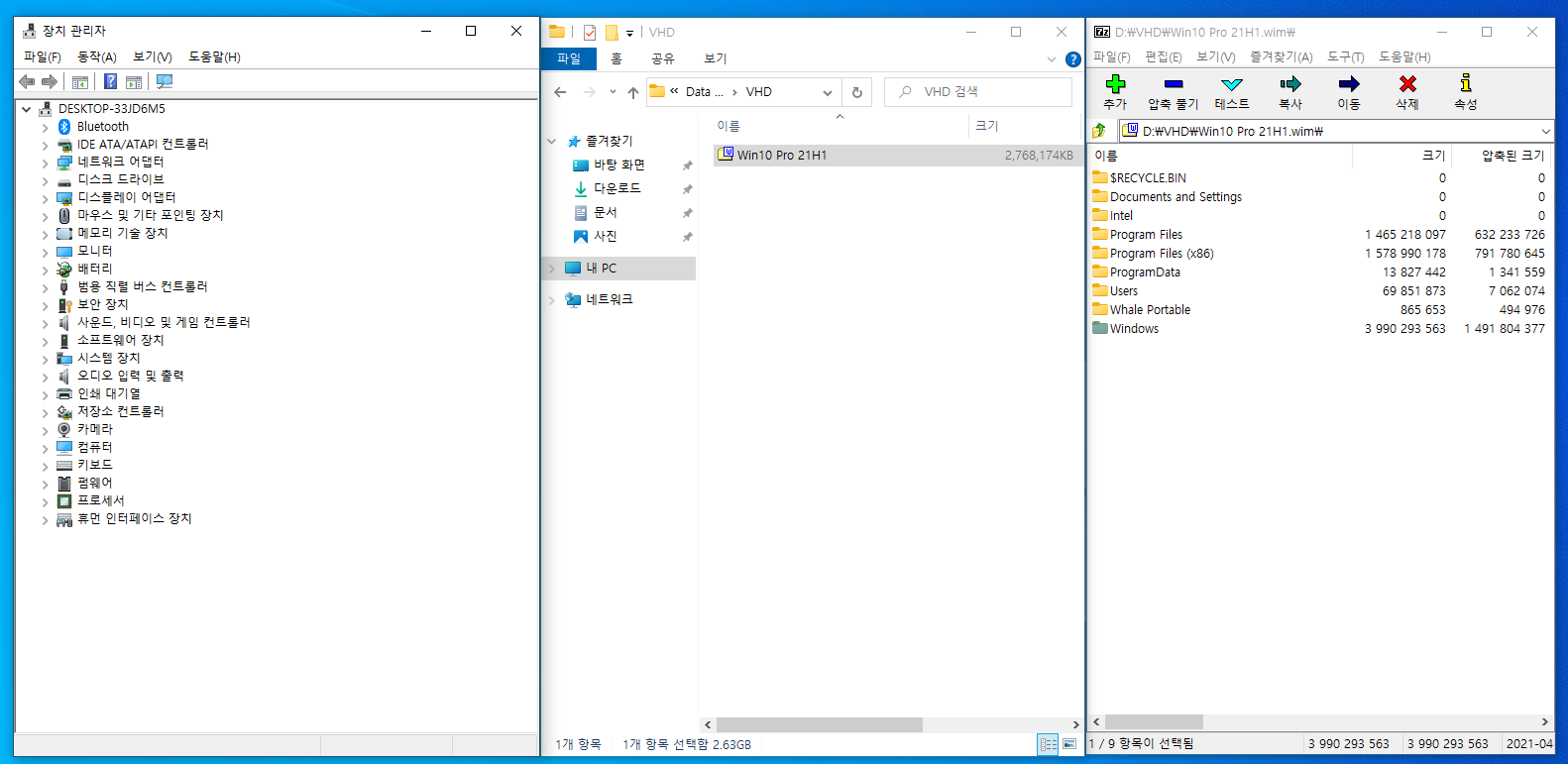Click the 7-Zip Test (테스트) icon
Screen dimensions: 1568x764
(1232, 84)
